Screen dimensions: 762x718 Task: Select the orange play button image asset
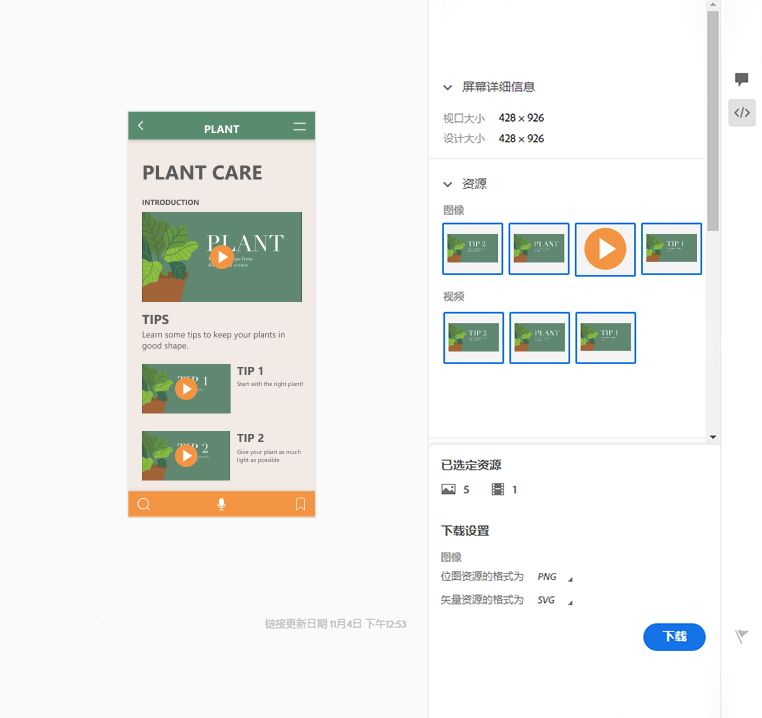pos(605,249)
